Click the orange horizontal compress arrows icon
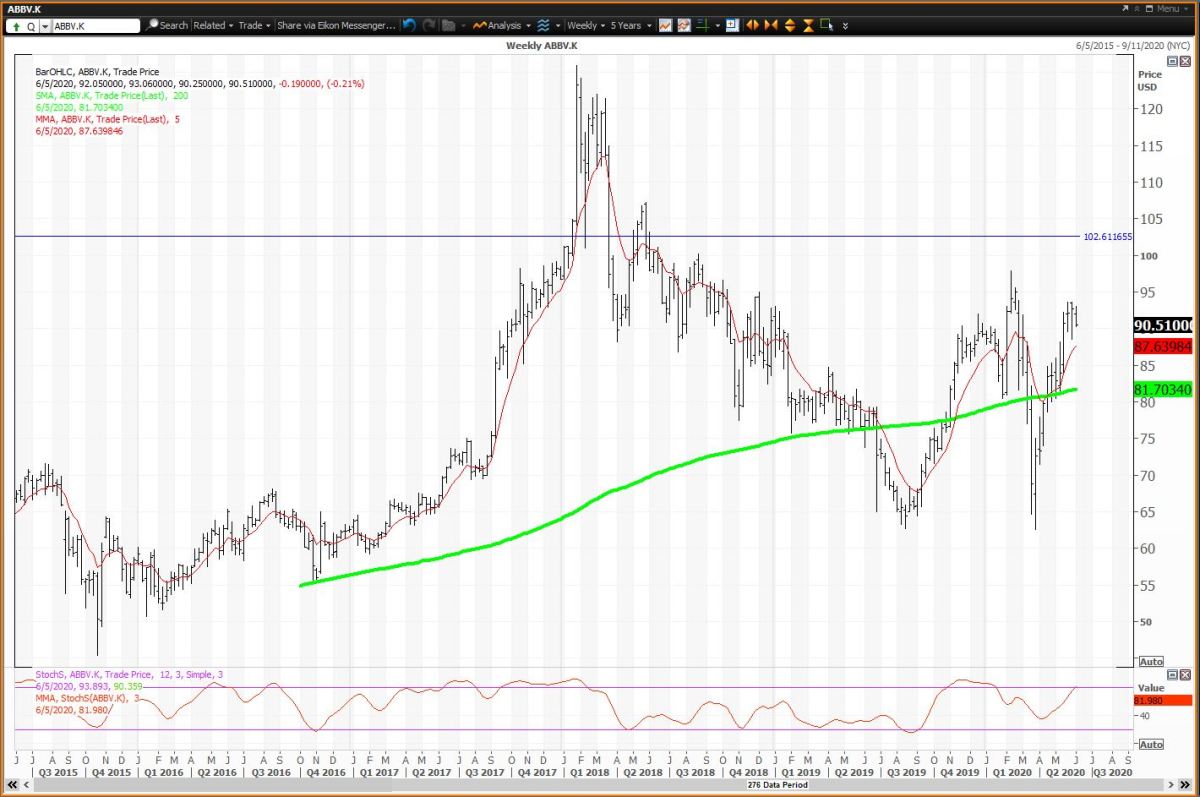Viewport: 1200px width, 797px height. tap(771, 25)
